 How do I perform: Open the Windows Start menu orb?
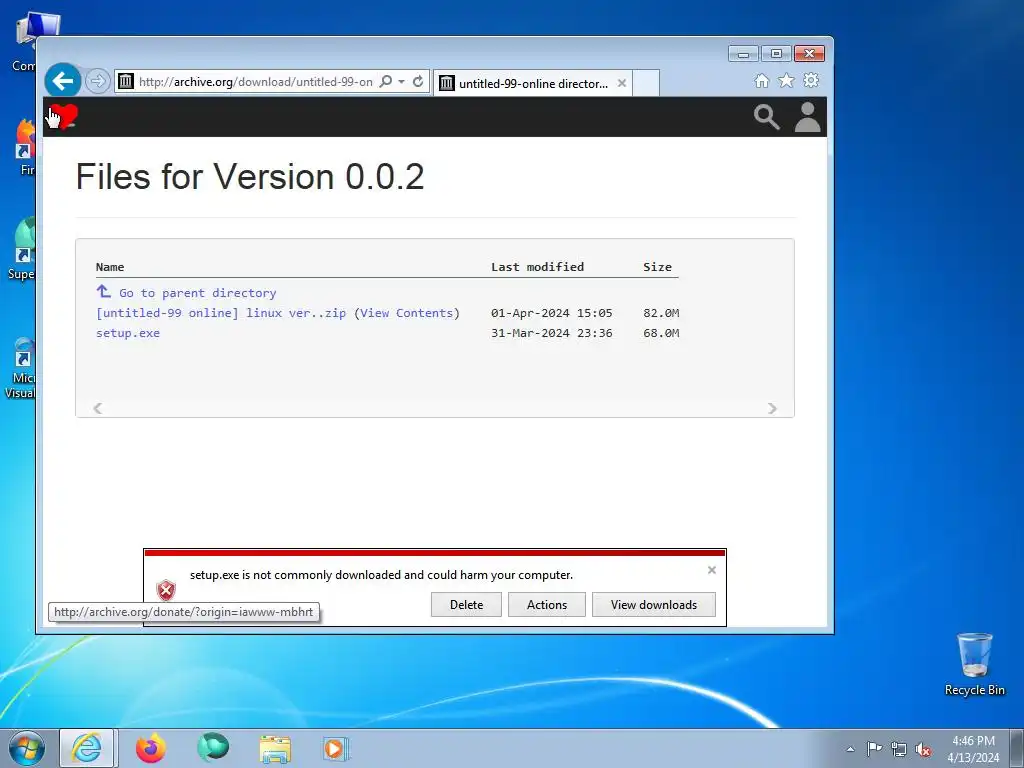click(x=27, y=748)
